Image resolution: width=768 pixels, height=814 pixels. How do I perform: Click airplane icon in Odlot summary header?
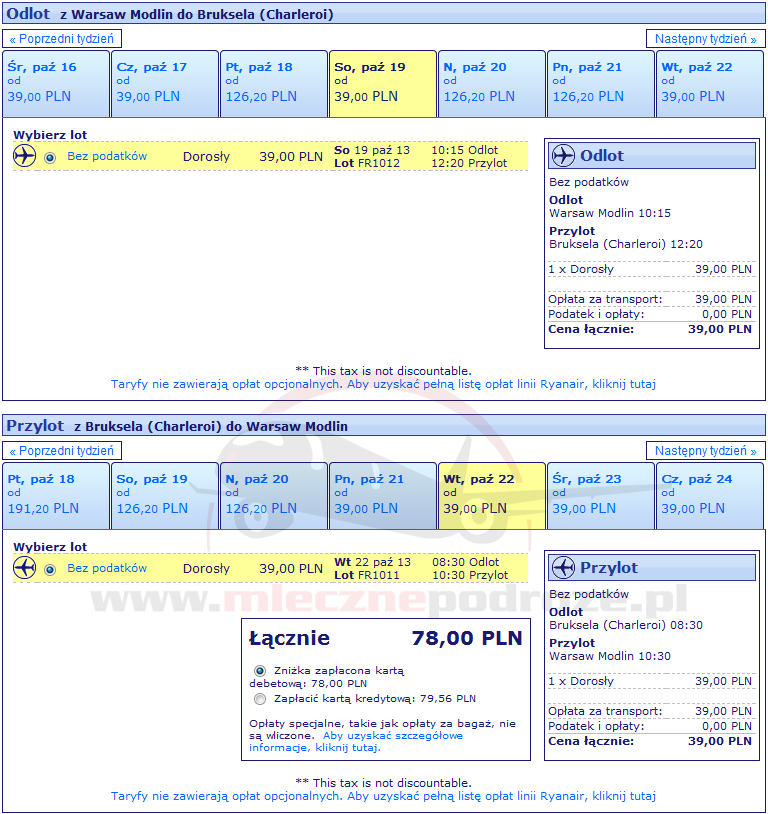(564, 156)
